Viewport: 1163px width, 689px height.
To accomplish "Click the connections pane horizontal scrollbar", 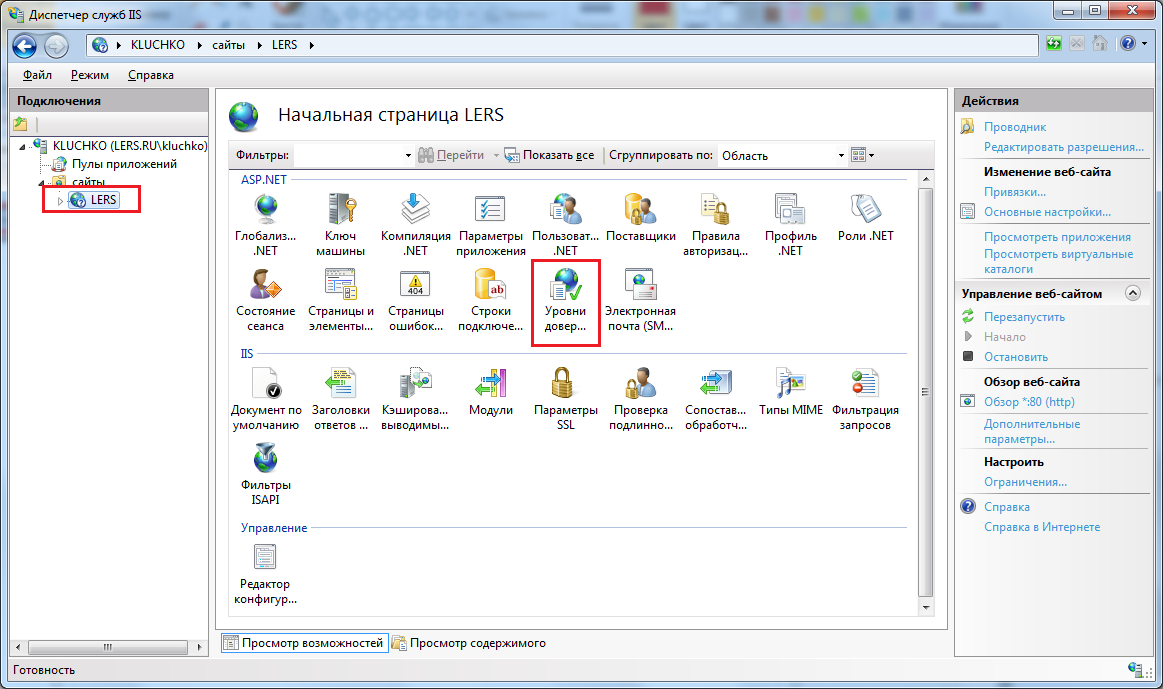I will [108, 647].
